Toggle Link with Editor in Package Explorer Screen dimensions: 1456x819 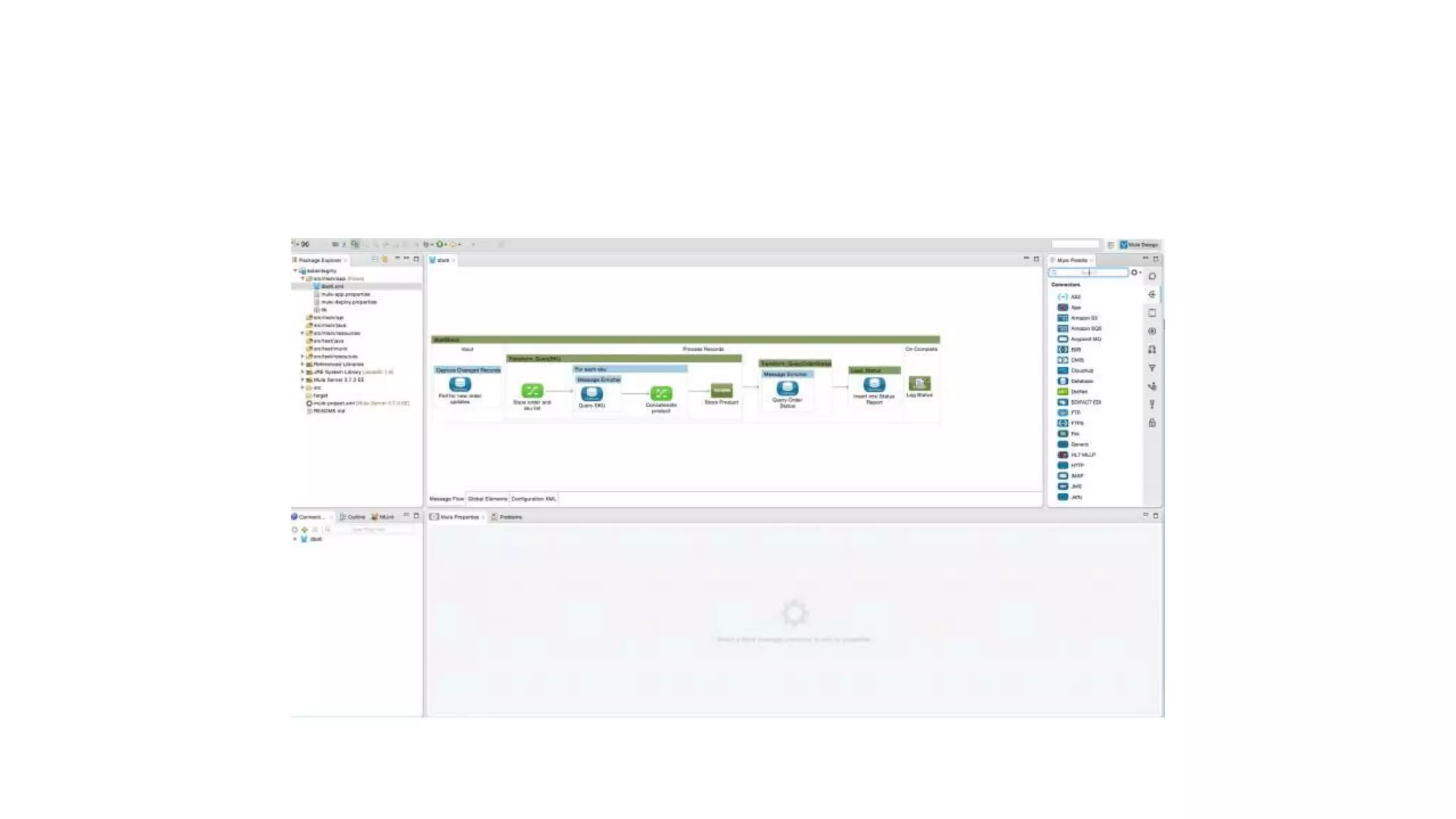click(x=385, y=259)
